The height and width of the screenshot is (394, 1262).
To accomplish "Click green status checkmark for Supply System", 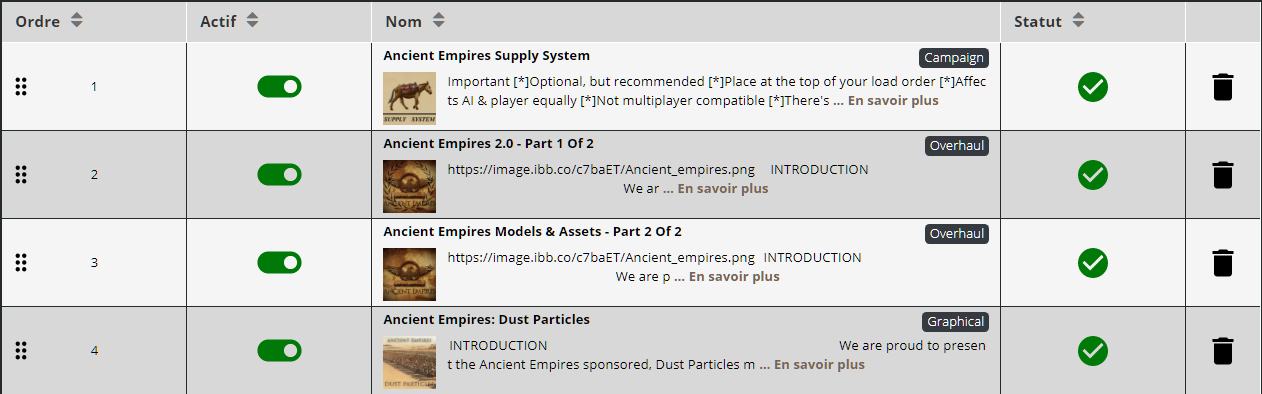I will coord(1093,87).
